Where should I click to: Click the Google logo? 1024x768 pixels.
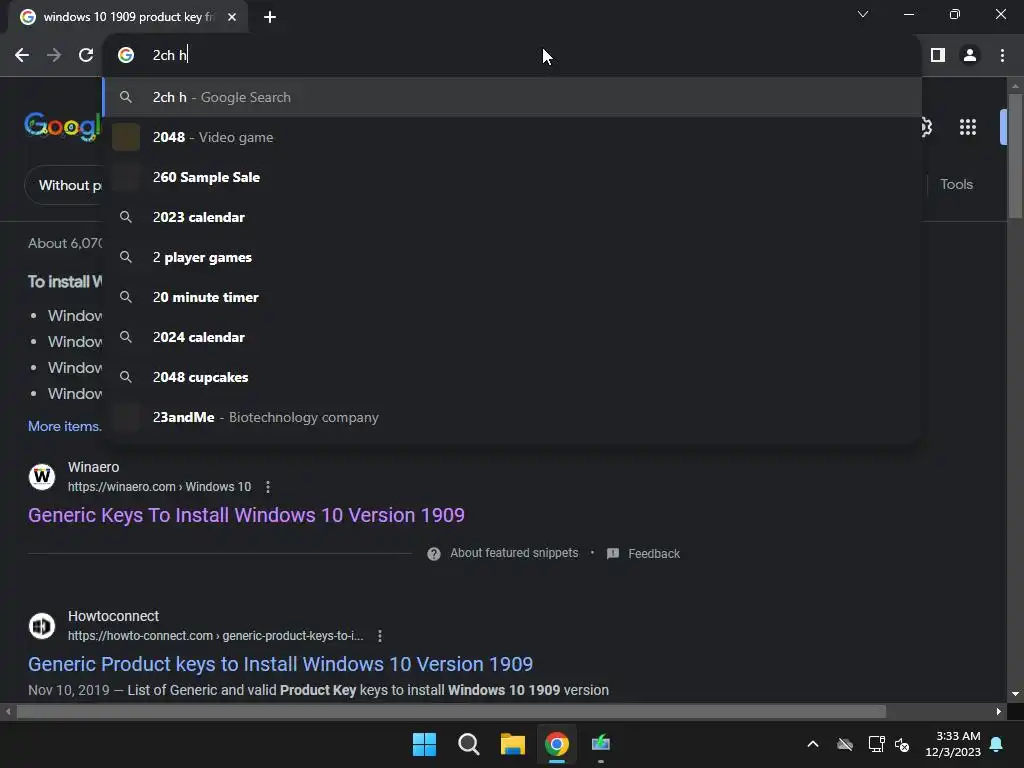click(63, 126)
